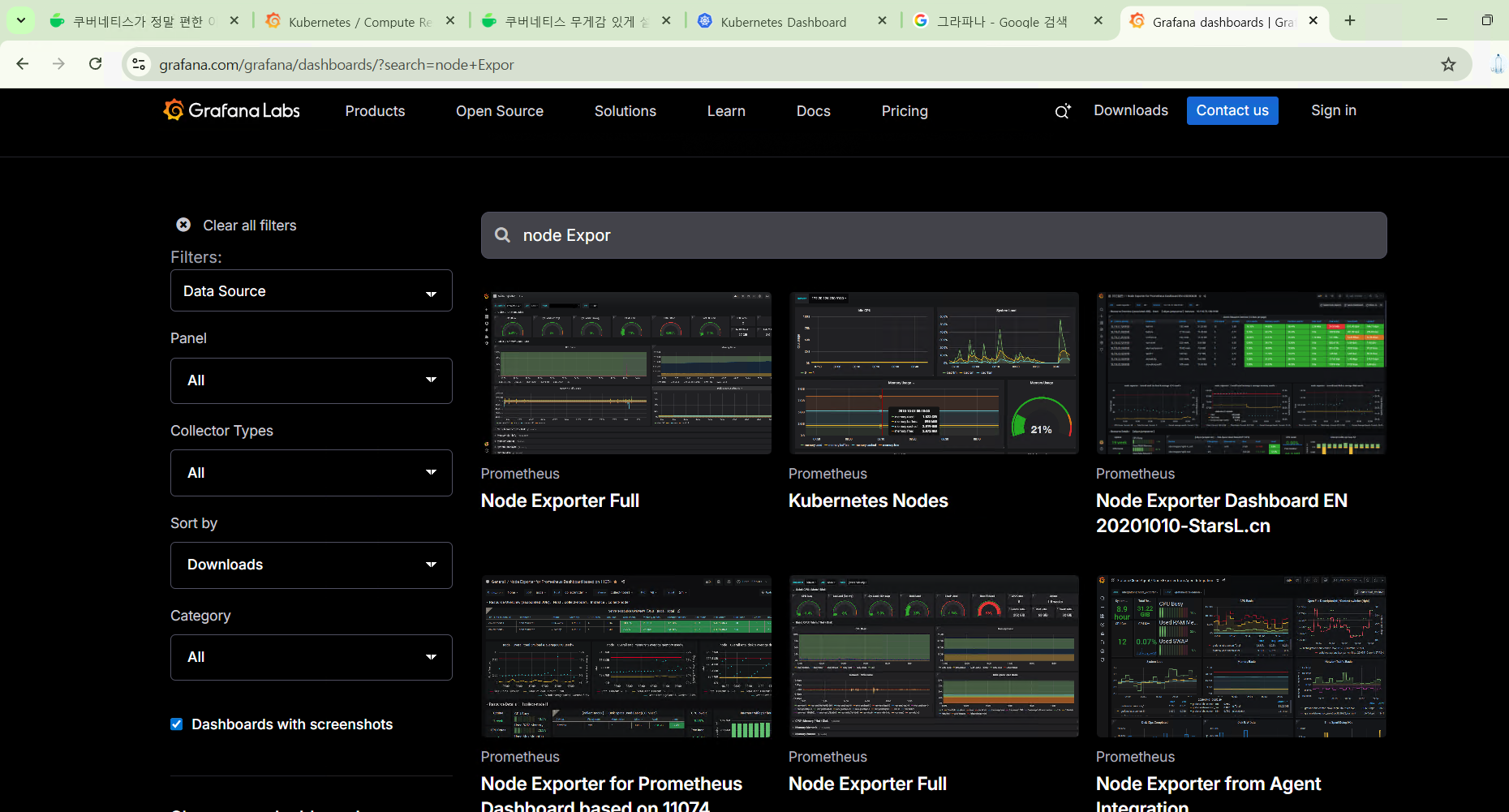The height and width of the screenshot is (812, 1509).
Task: Close the Kubernetes Dashboard tab
Action: tap(882, 21)
